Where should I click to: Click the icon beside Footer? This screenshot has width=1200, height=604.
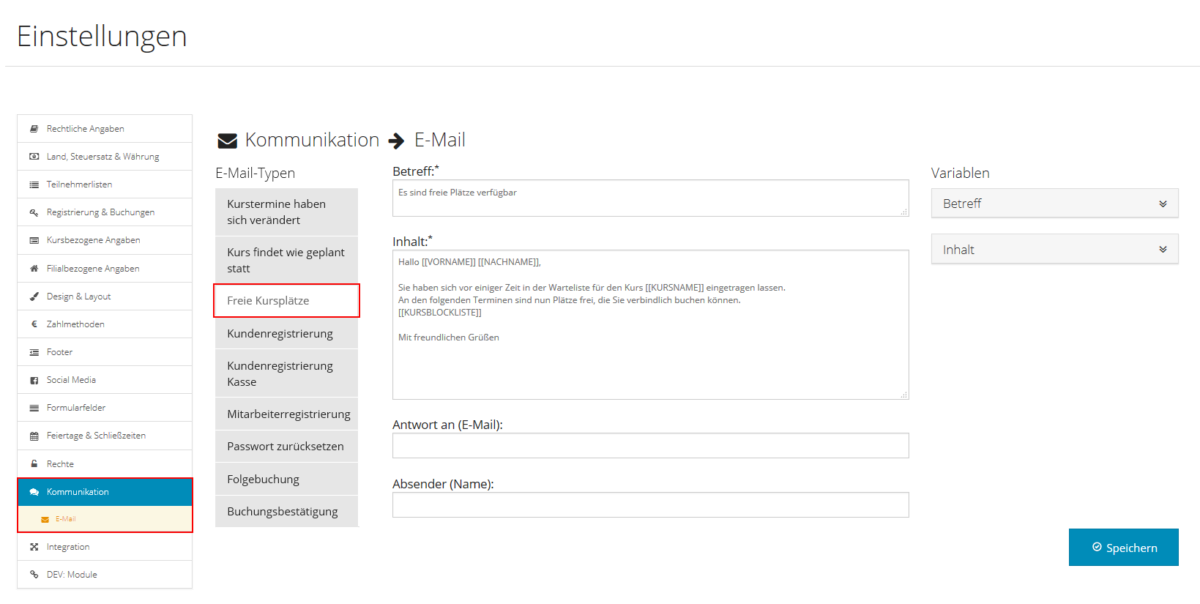click(34, 353)
